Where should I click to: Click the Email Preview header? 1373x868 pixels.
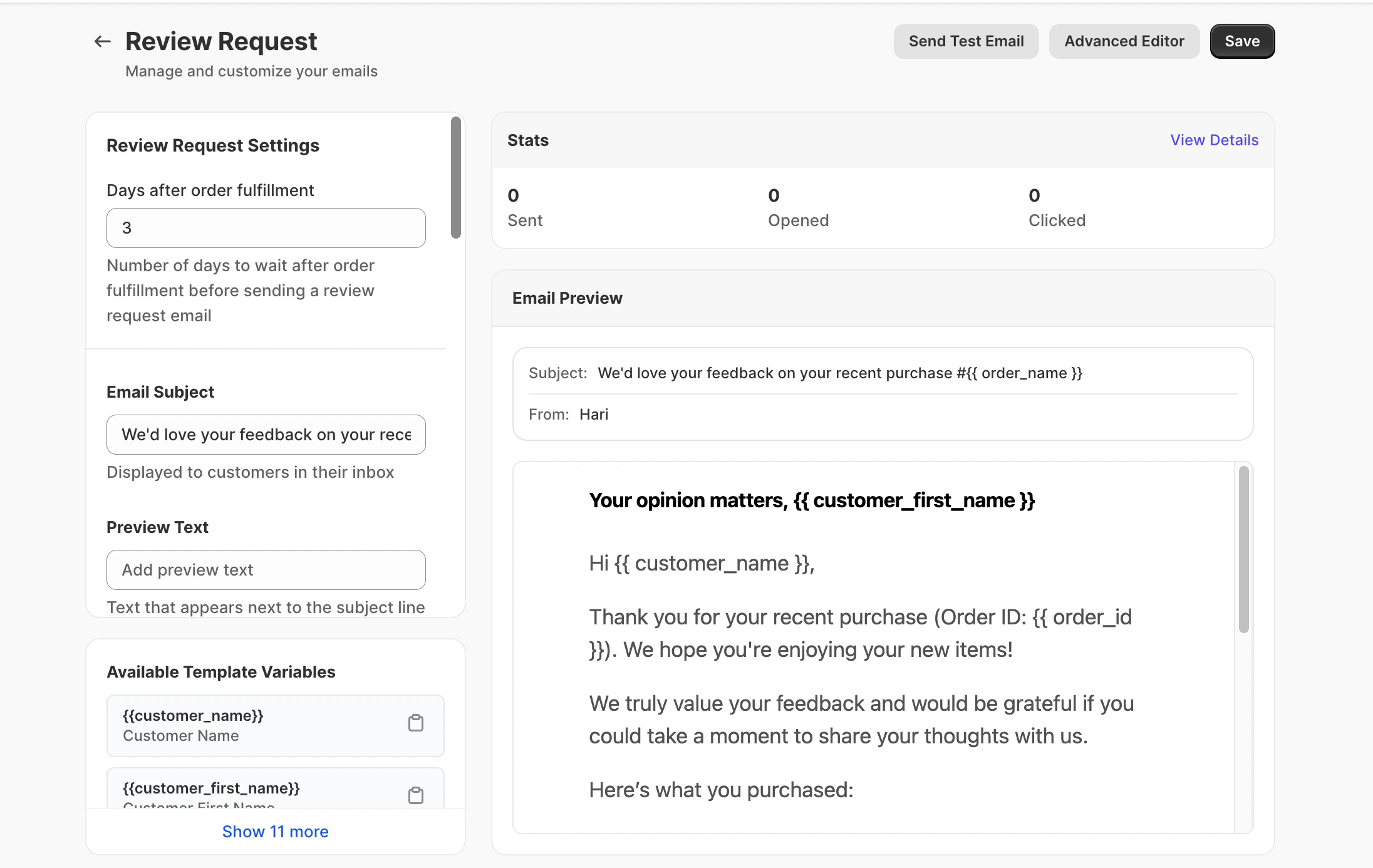[x=567, y=298]
